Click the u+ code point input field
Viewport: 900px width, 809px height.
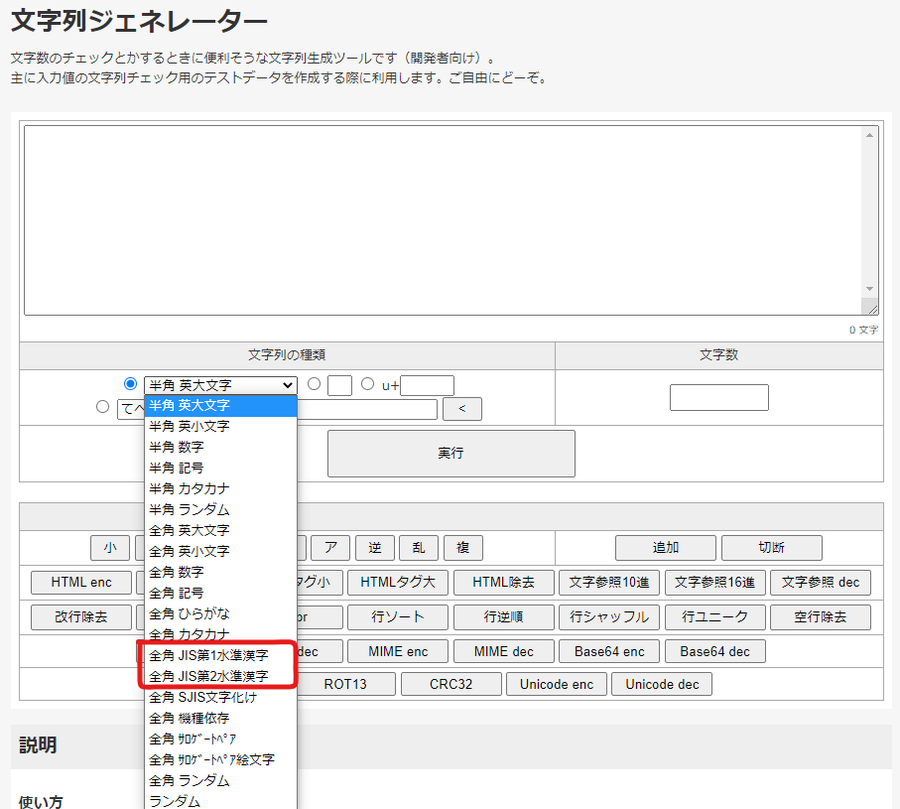coord(427,385)
